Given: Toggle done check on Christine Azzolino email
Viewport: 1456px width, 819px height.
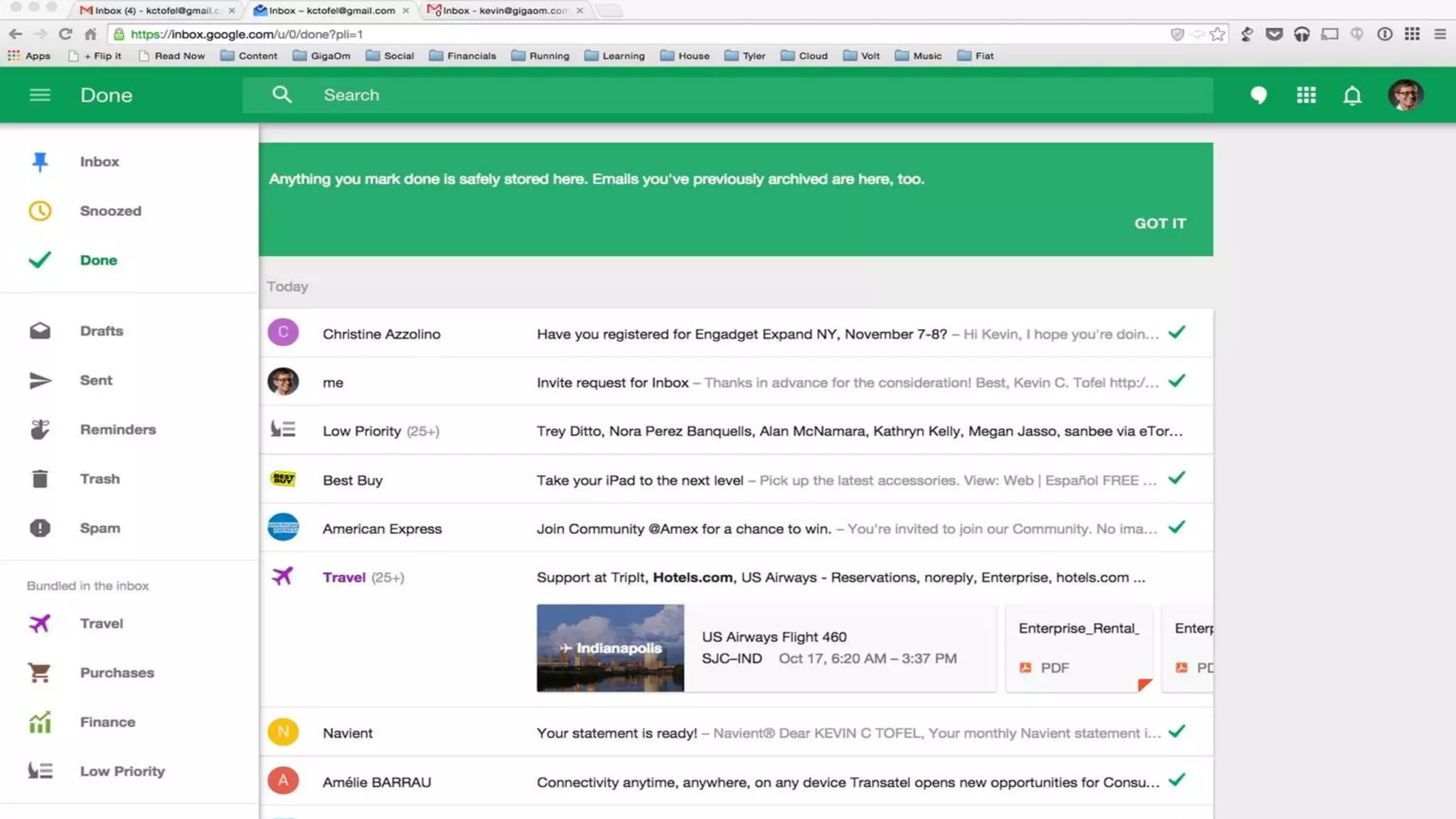Looking at the screenshot, I should pos(1177,332).
